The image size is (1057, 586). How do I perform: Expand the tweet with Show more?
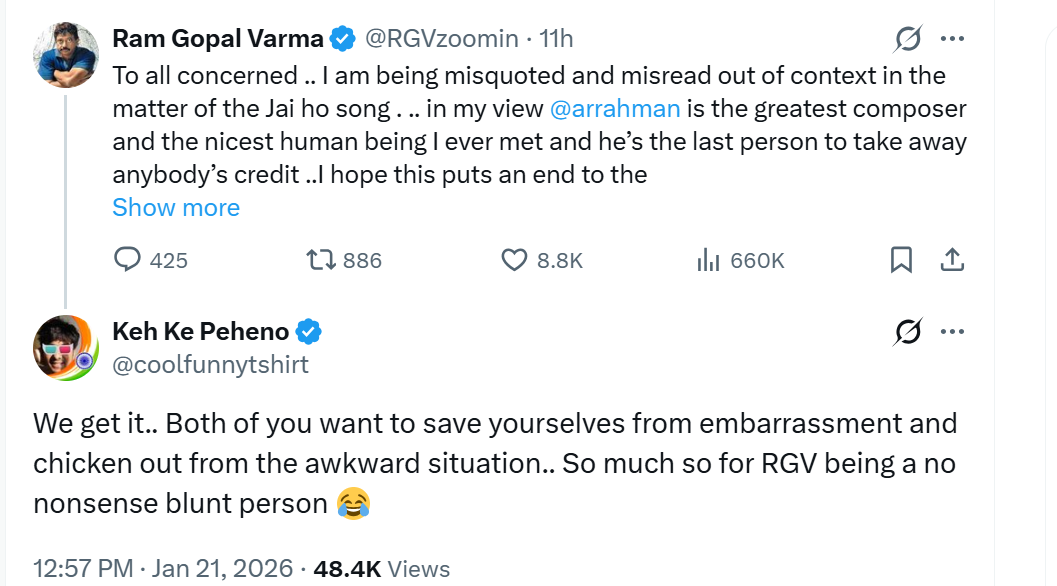click(176, 207)
